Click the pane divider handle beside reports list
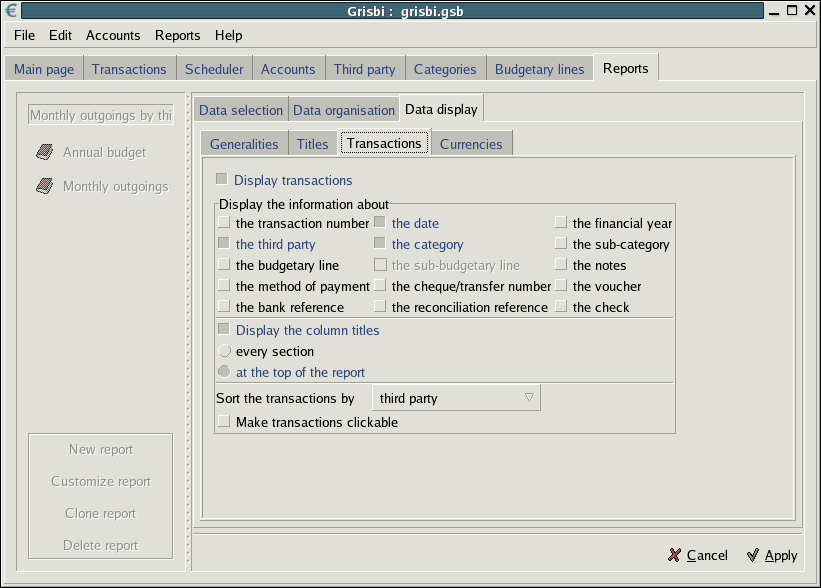821x588 pixels. (x=188, y=331)
